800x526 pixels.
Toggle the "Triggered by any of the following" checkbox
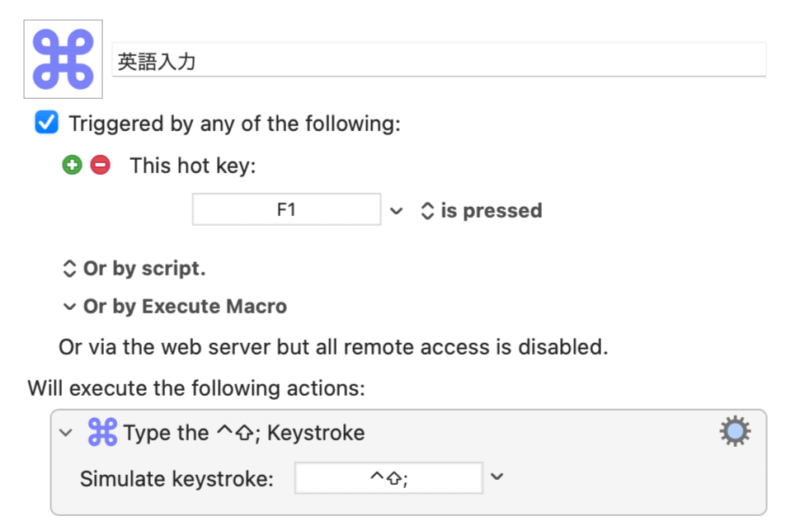point(46,124)
